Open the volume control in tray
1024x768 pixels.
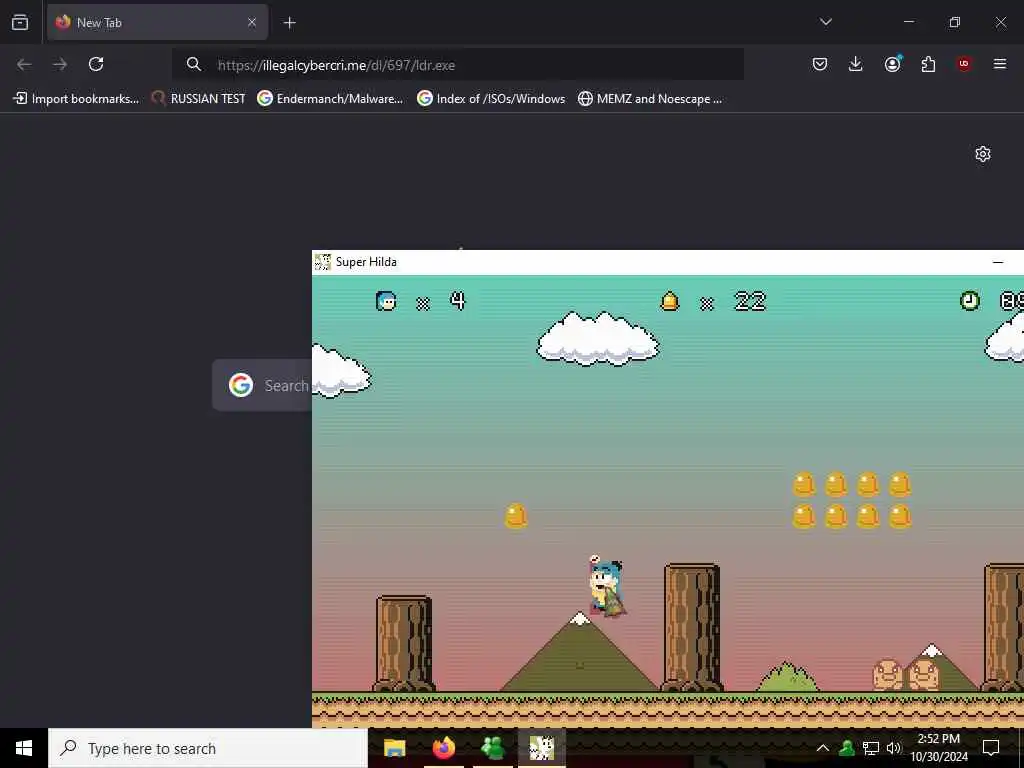894,748
